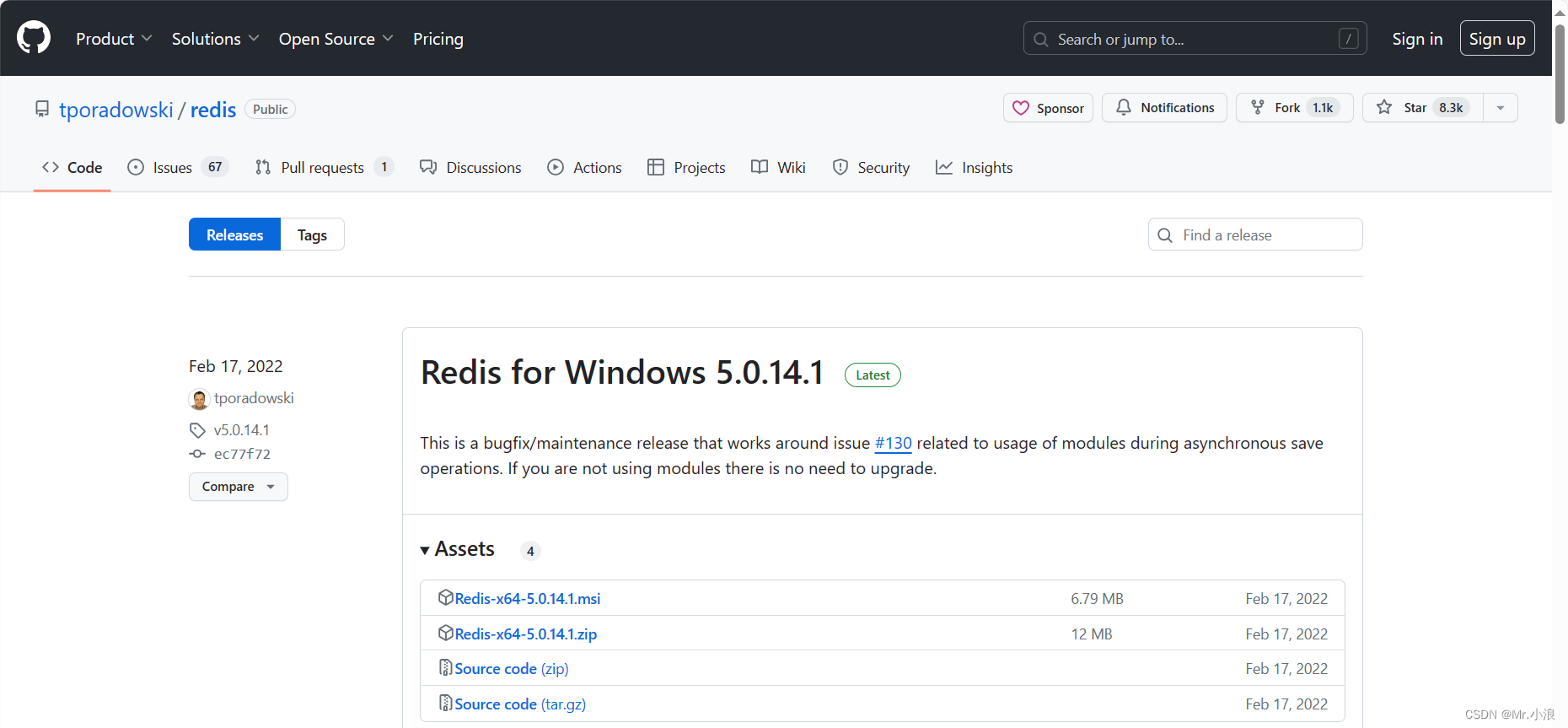Click the Security shield icon
This screenshot has height=728, width=1568.
click(x=840, y=167)
